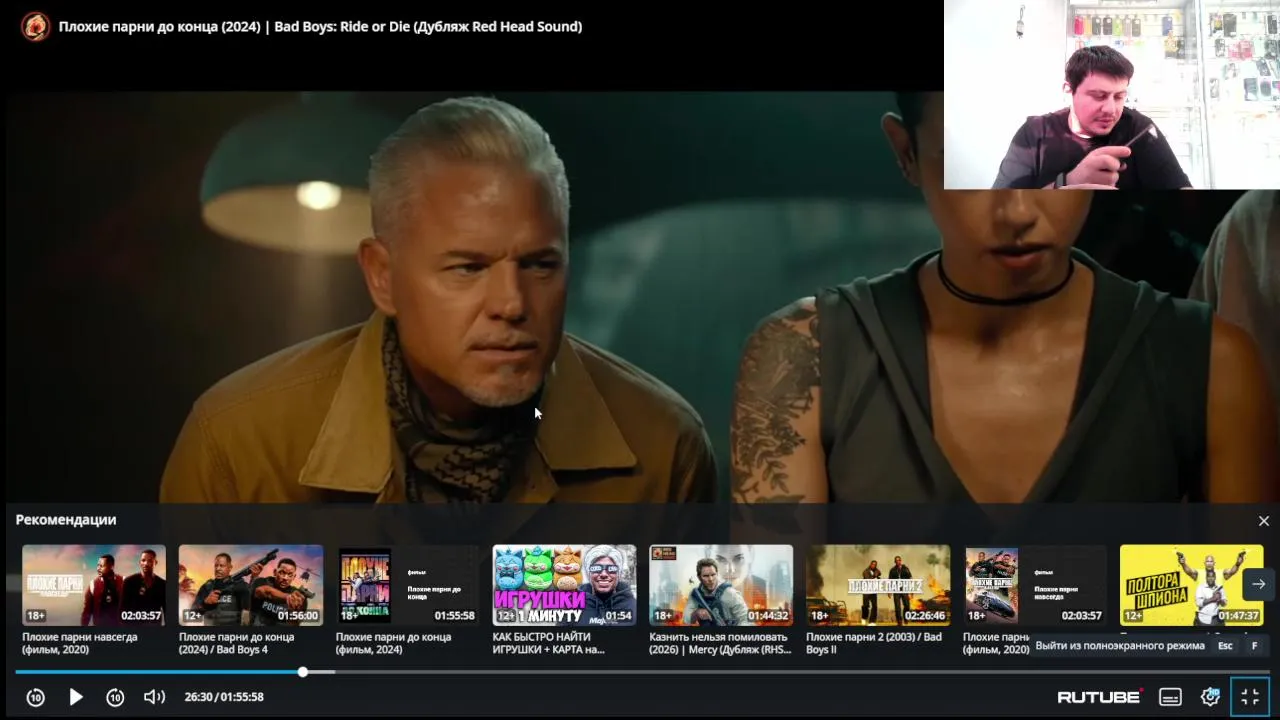Open thumbnail Плохие парни до конца 01:55:58
This screenshot has height=720, width=1280.
point(408,585)
